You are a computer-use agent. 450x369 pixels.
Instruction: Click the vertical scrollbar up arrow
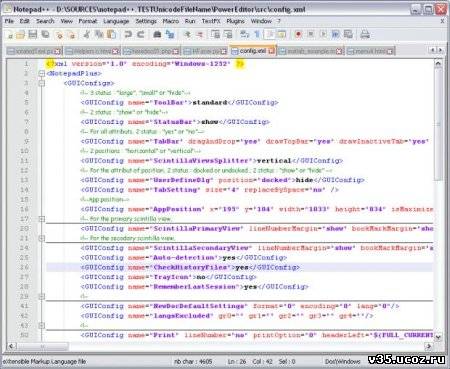[x=438, y=63]
